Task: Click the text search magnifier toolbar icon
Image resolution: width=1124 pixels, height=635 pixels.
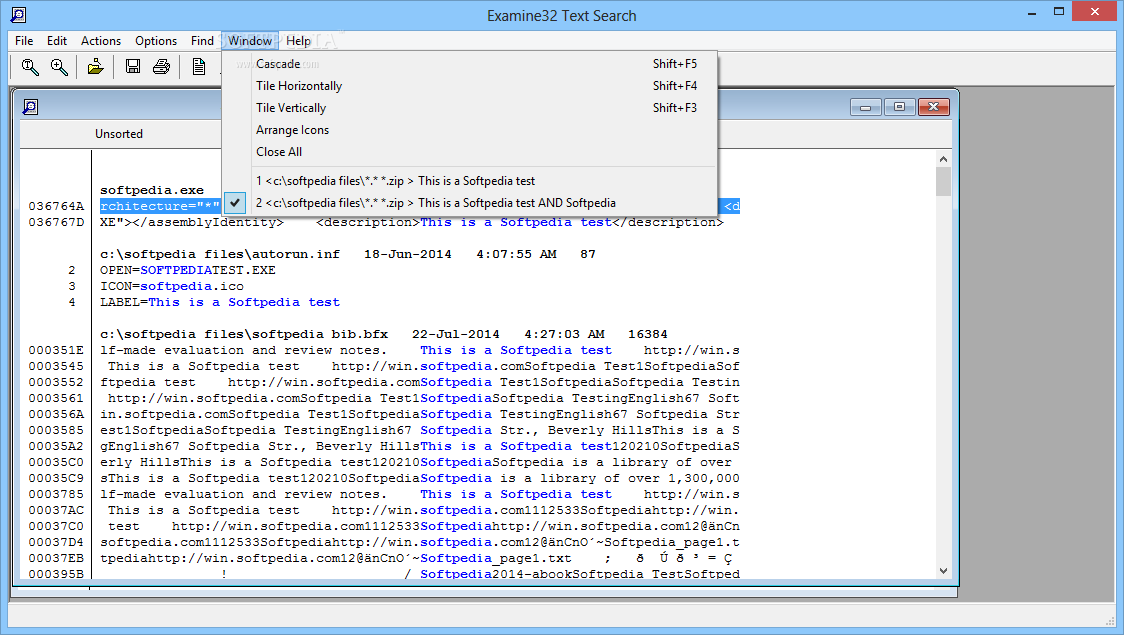Action: 30,67
